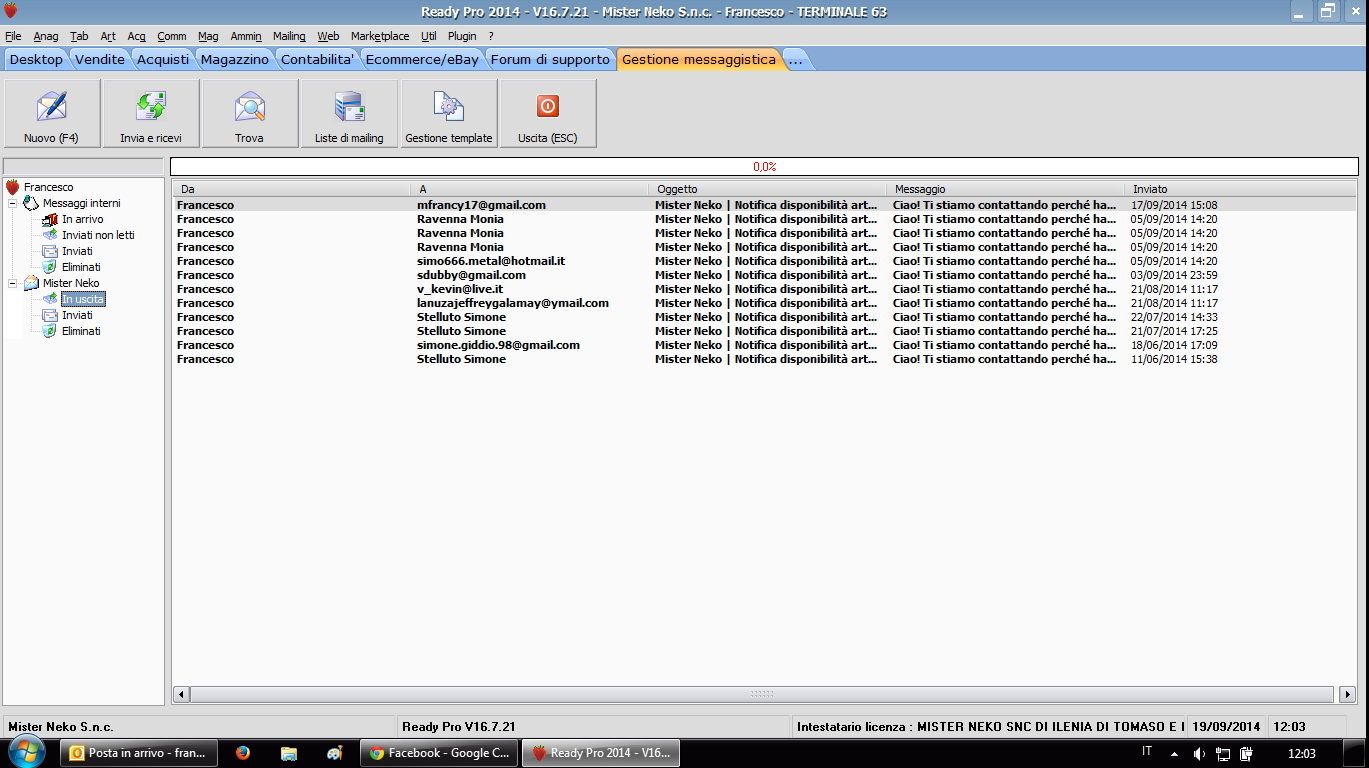The height and width of the screenshot is (768, 1369).
Task: Switch to the Contabilita' tab
Action: [x=317, y=59]
